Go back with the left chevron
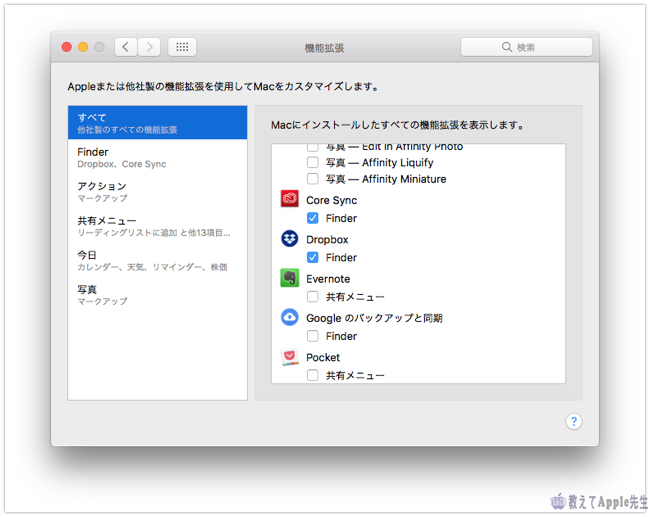650x517 pixels. click(x=126, y=47)
